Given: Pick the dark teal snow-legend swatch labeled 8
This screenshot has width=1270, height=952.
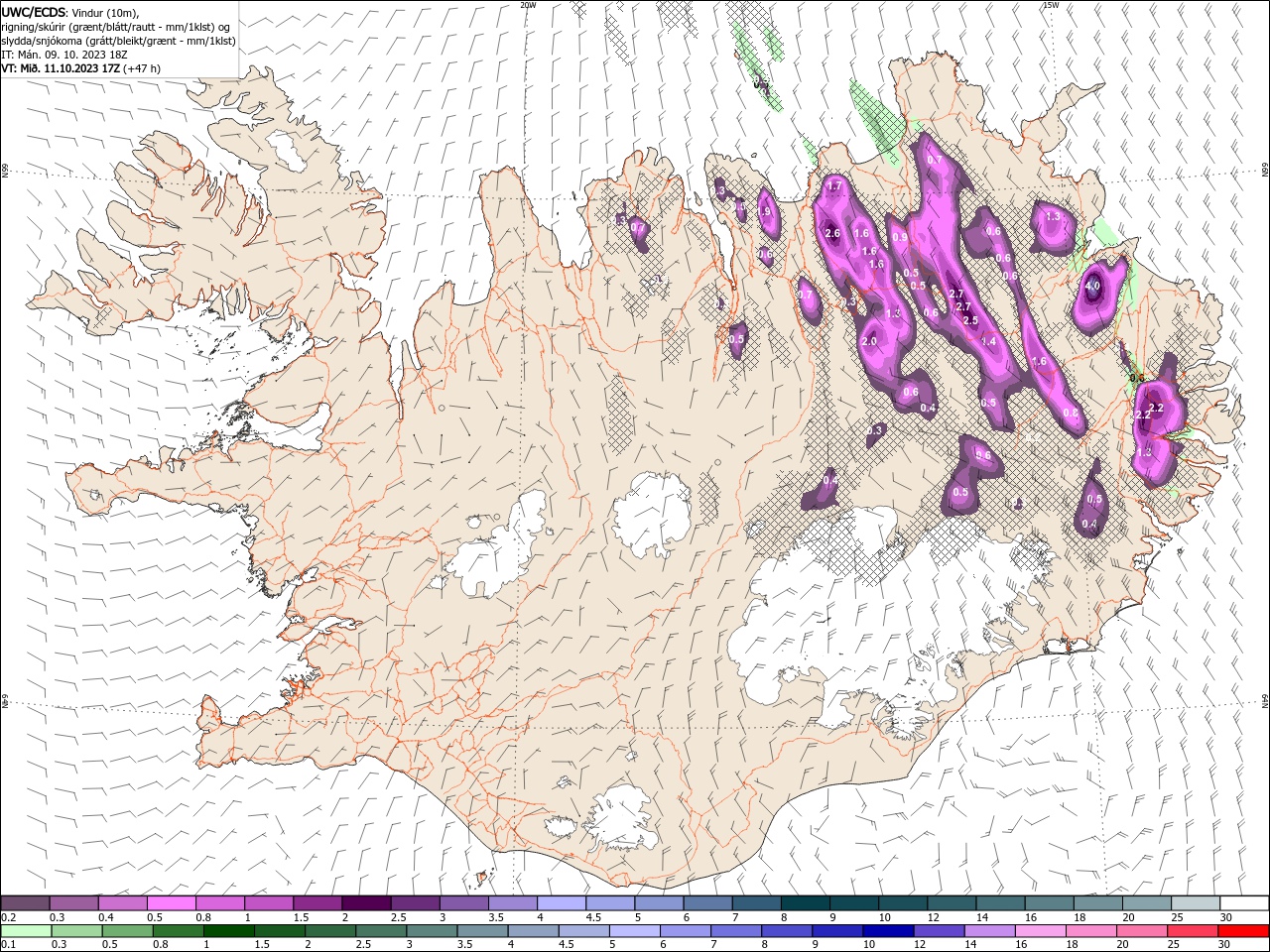Looking at the screenshot, I should (x=806, y=903).
